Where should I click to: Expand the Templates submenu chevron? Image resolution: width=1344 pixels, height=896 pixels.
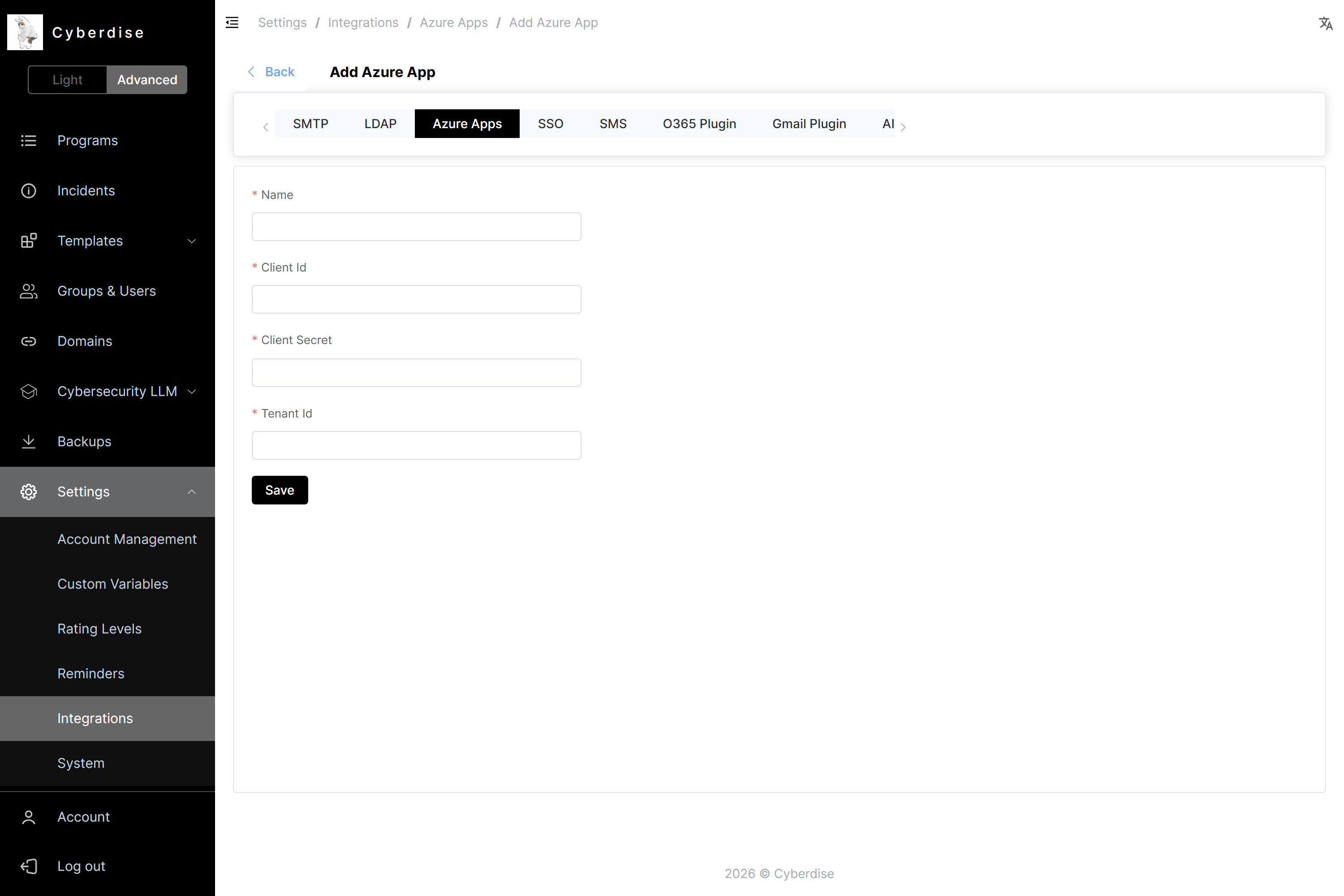(192, 241)
